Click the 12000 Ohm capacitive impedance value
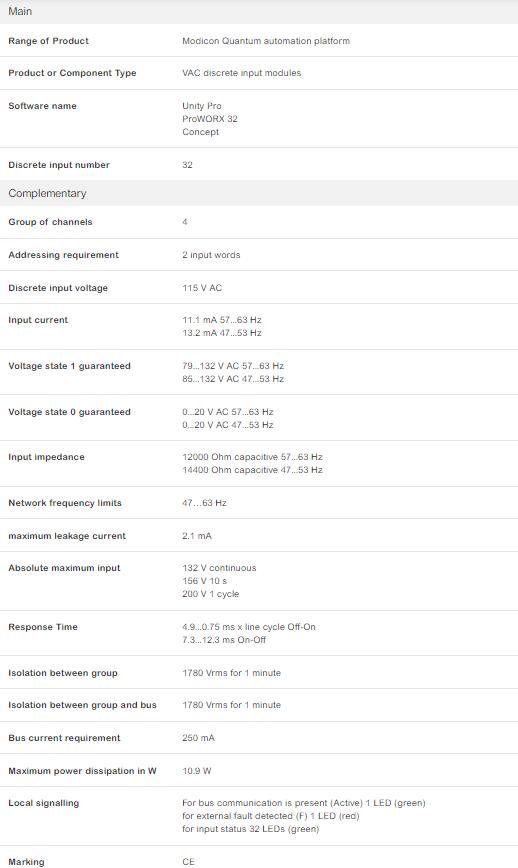518x868 pixels. (x=252, y=457)
